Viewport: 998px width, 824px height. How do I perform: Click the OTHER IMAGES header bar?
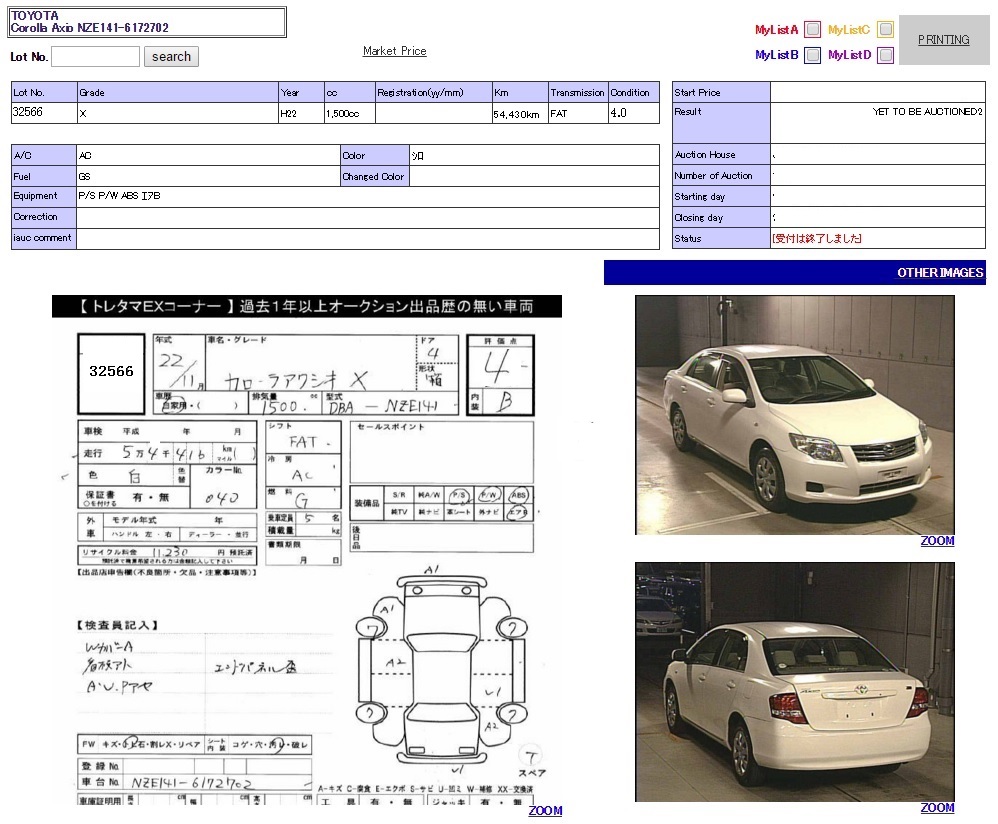click(794, 273)
